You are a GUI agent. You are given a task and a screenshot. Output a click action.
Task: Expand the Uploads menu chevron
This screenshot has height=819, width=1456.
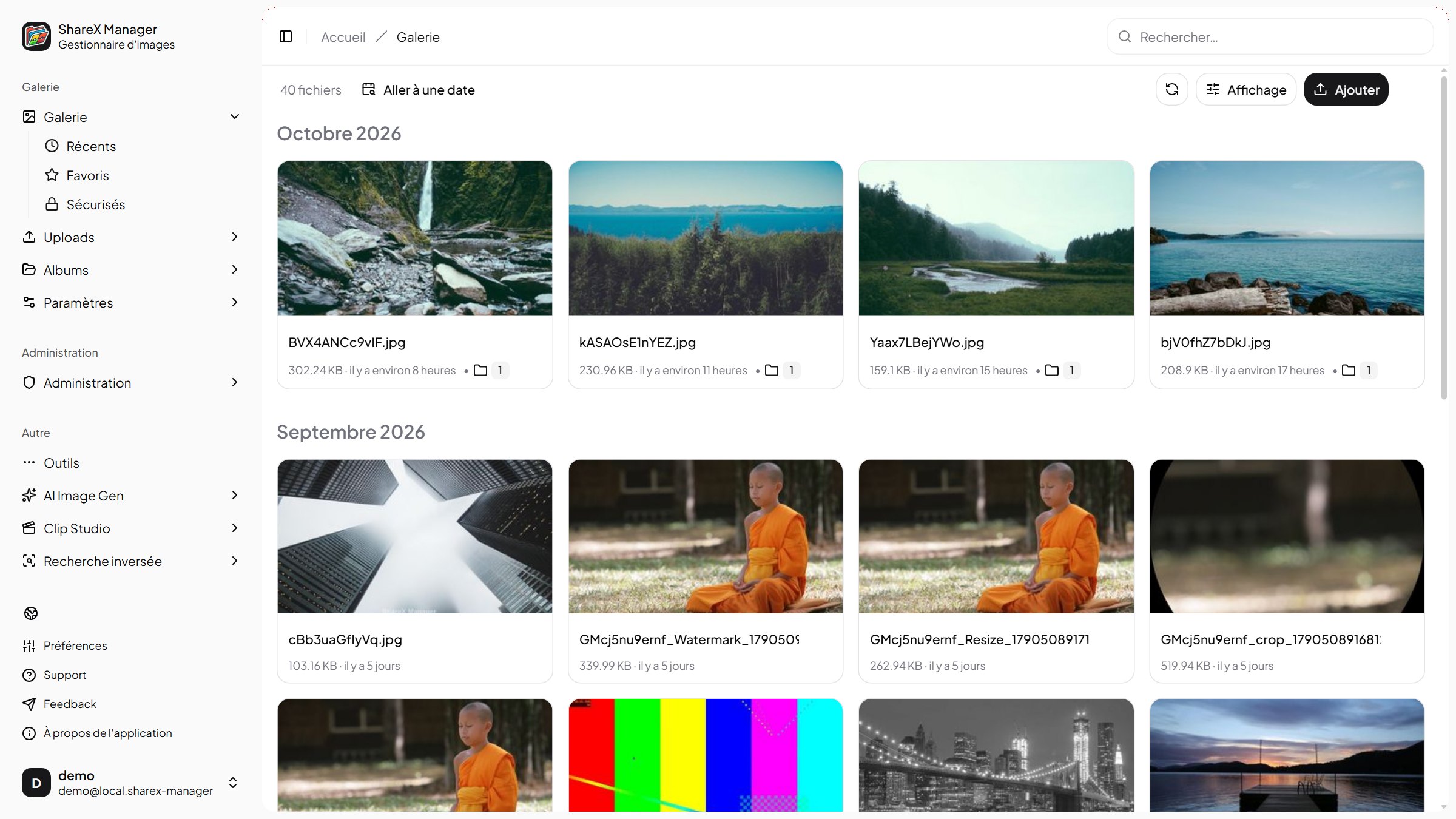(235, 237)
